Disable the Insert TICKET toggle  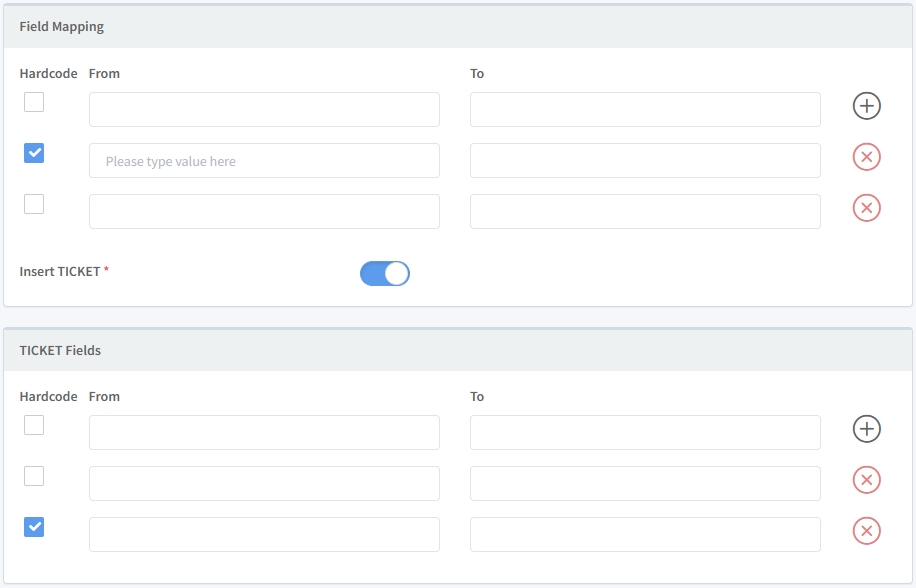(384, 272)
